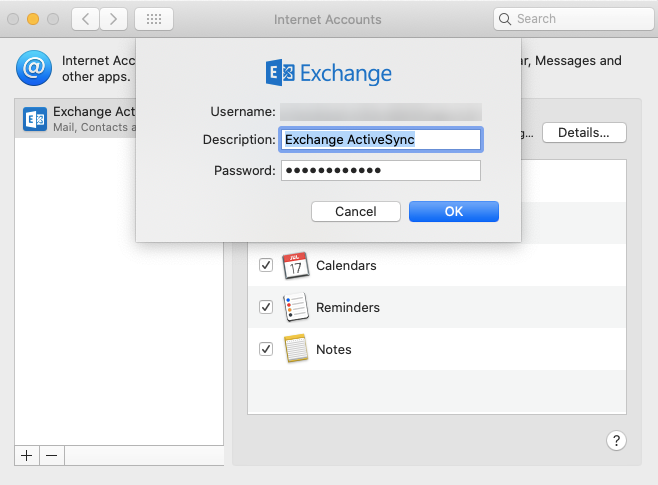
Task: Add an account with the plus button
Action: coord(27,456)
